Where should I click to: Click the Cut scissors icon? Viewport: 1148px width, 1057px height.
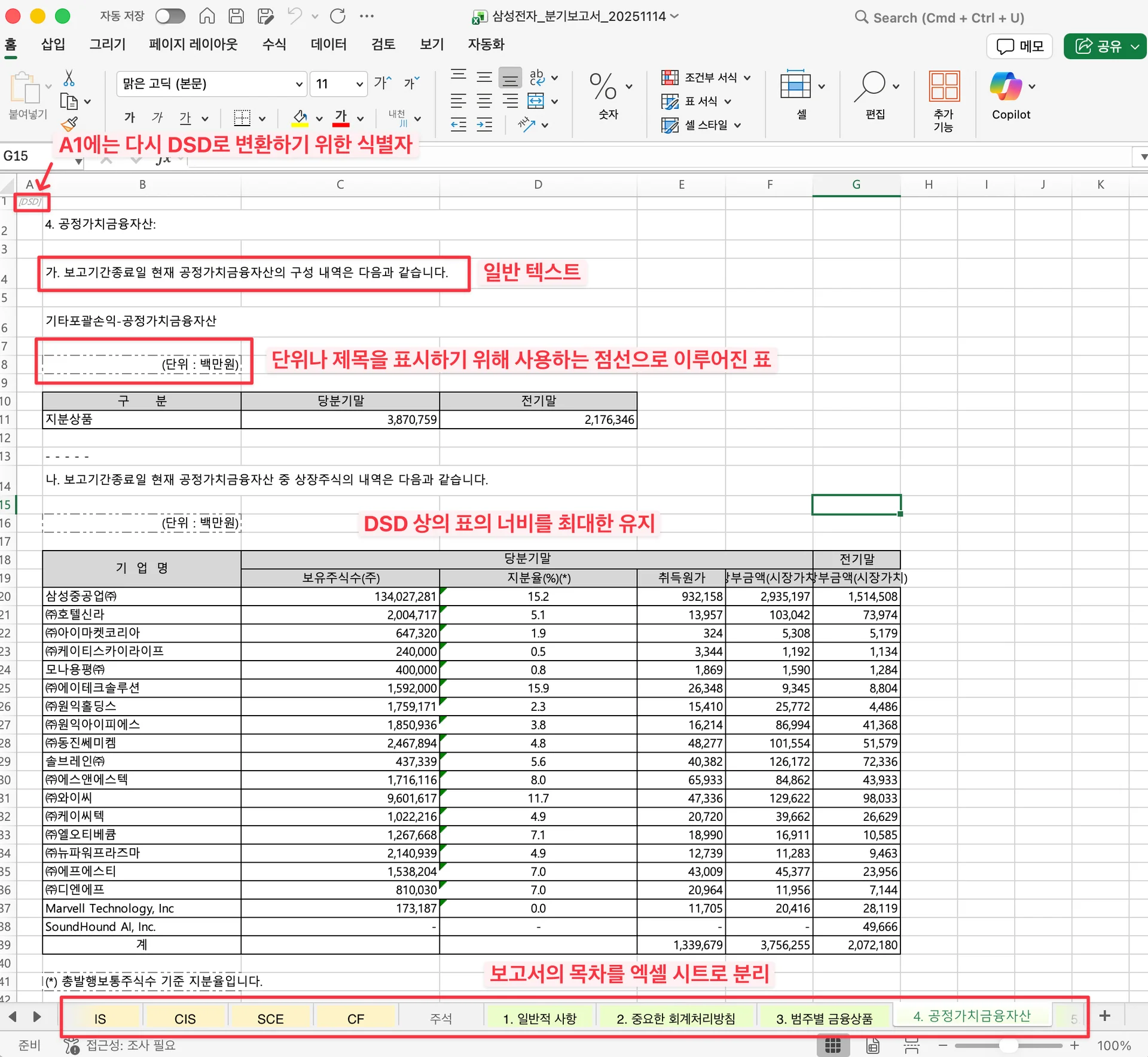[69, 78]
